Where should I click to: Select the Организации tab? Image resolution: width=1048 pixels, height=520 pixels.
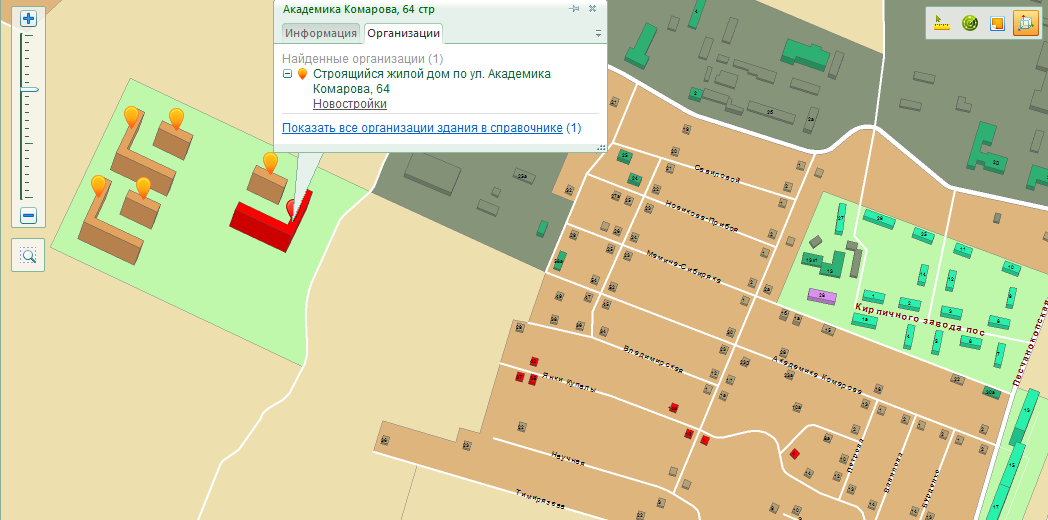click(x=404, y=33)
